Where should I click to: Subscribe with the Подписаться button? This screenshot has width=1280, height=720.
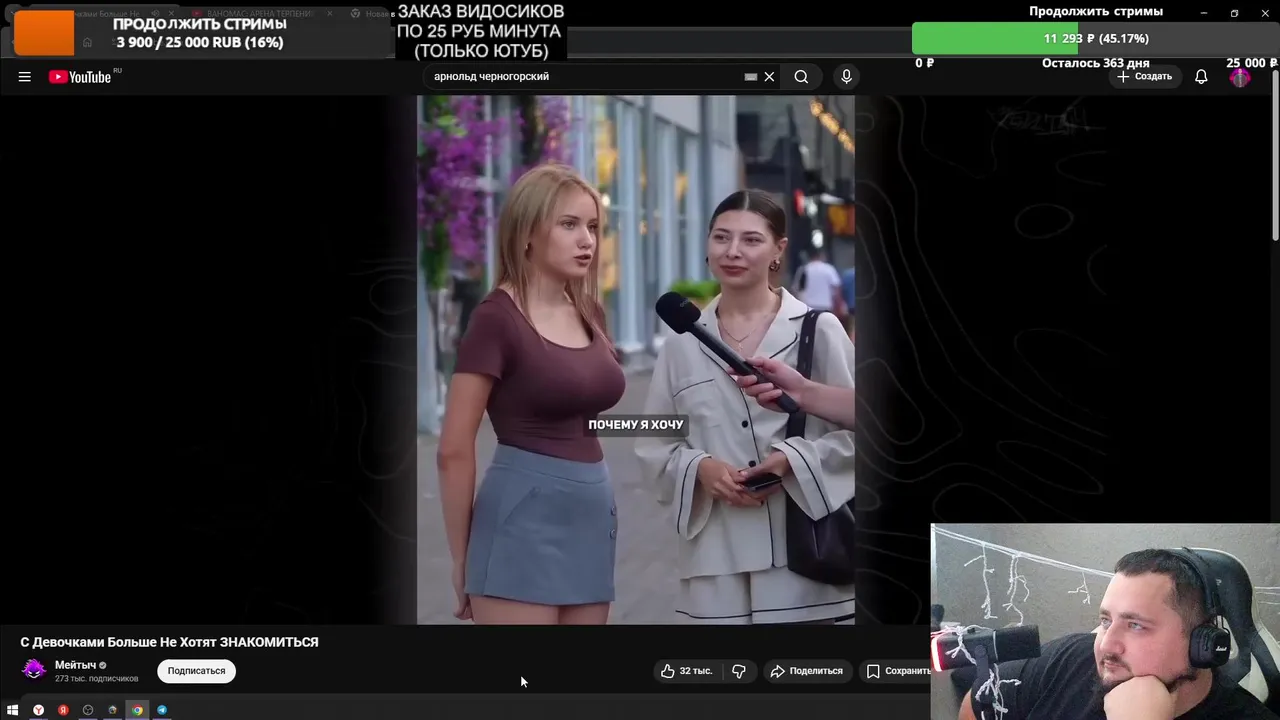point(196,671)
